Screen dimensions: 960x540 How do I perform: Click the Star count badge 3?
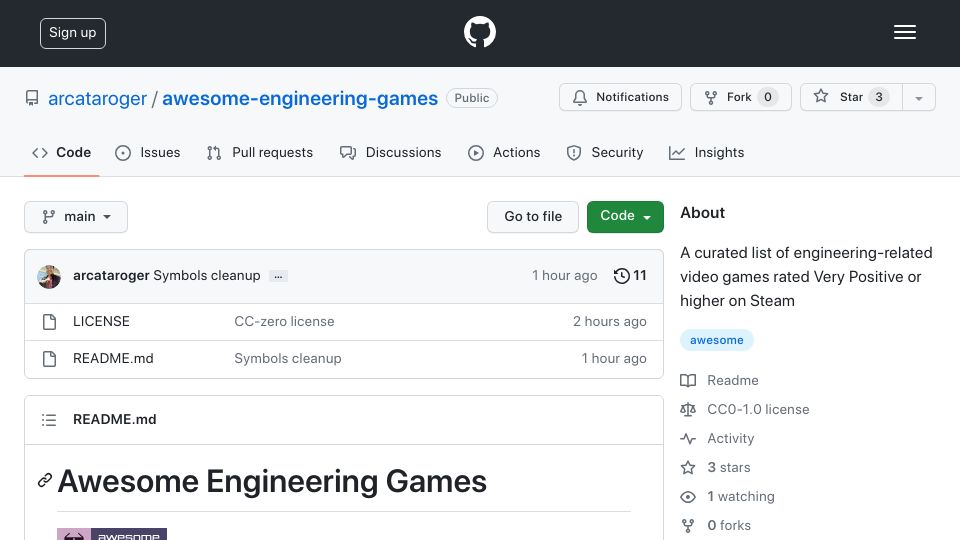coord(879,97)
